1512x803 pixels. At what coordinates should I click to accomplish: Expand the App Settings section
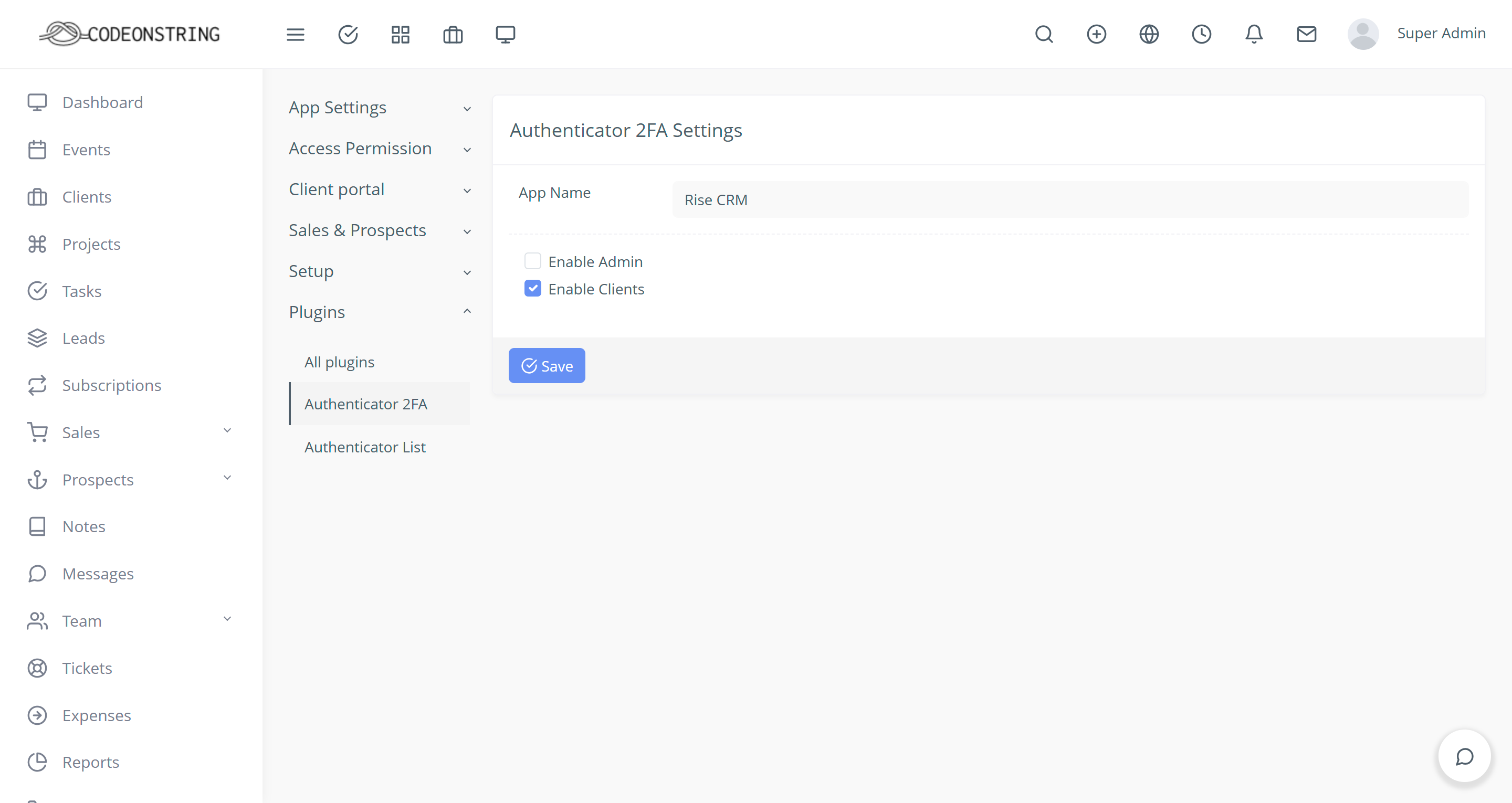point(379,108)
